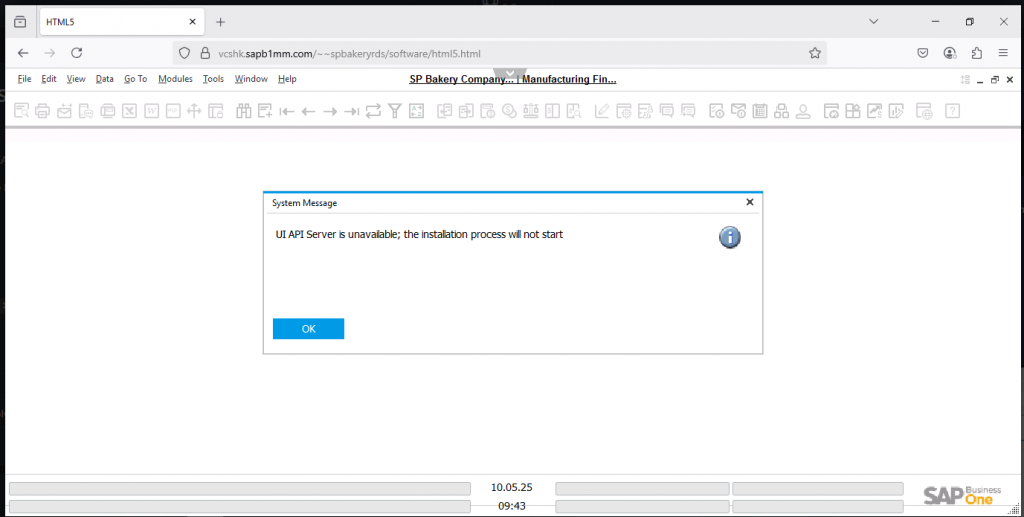The height and width of the screenshot is (517, 1024).
Task: Go to the next record arrow
Action: click(x=330, y=112)
